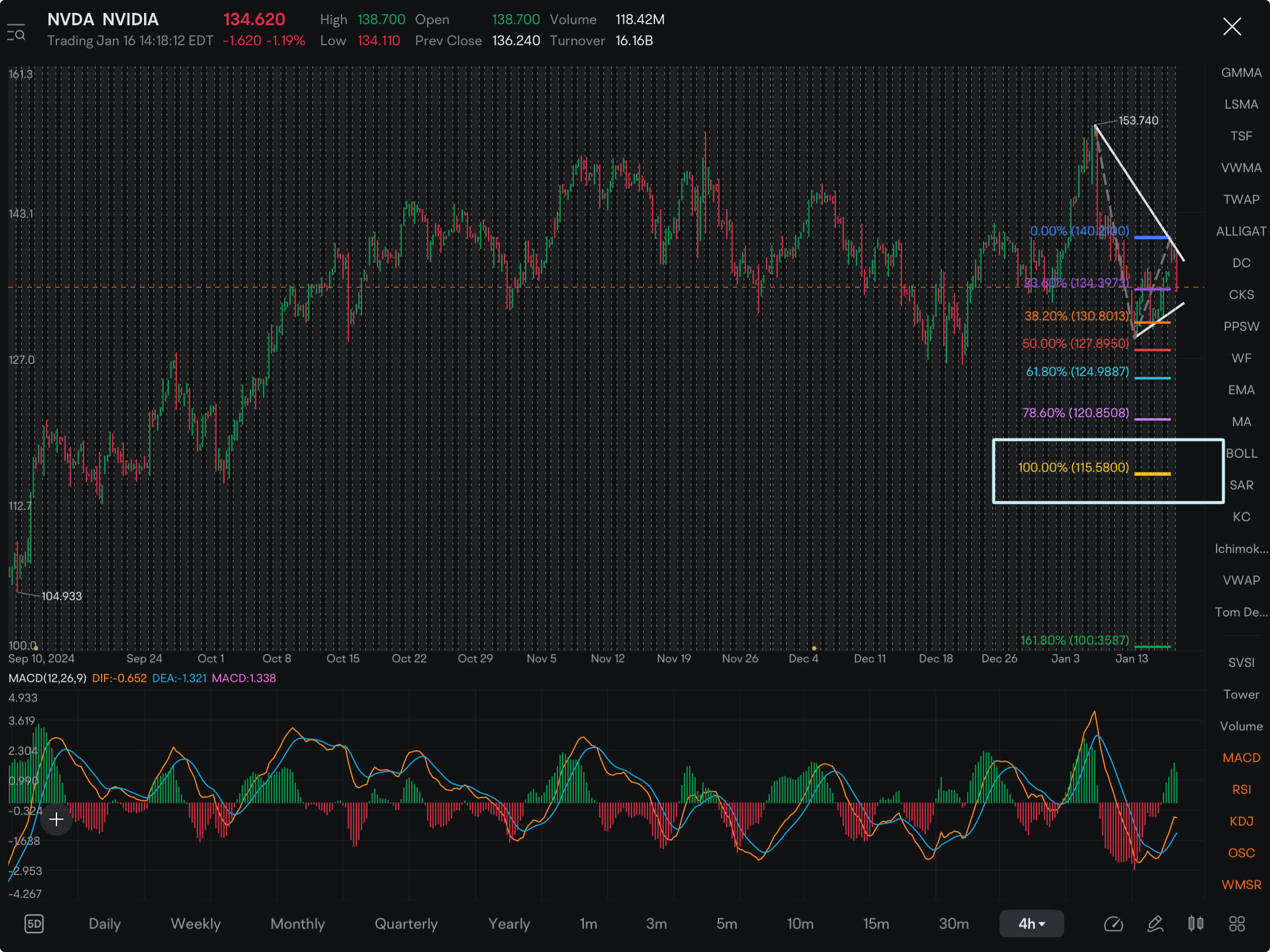Toggle the MACD sub-indicator
This screenshot has height=952, width=1270.
point(1241,758)
